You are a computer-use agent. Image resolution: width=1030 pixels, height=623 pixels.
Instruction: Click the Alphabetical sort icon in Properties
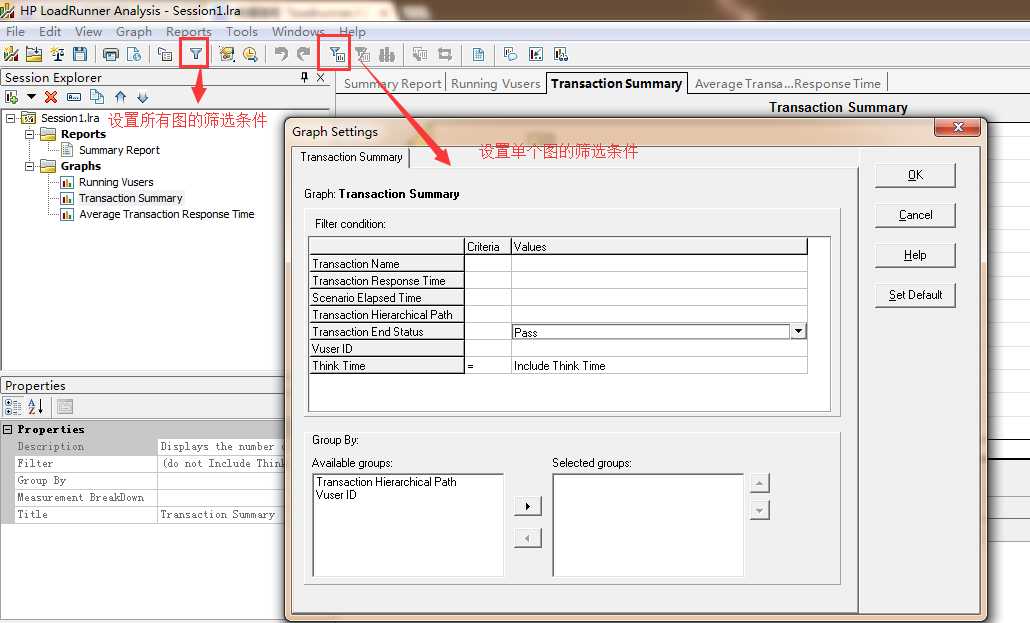[35, 407]
